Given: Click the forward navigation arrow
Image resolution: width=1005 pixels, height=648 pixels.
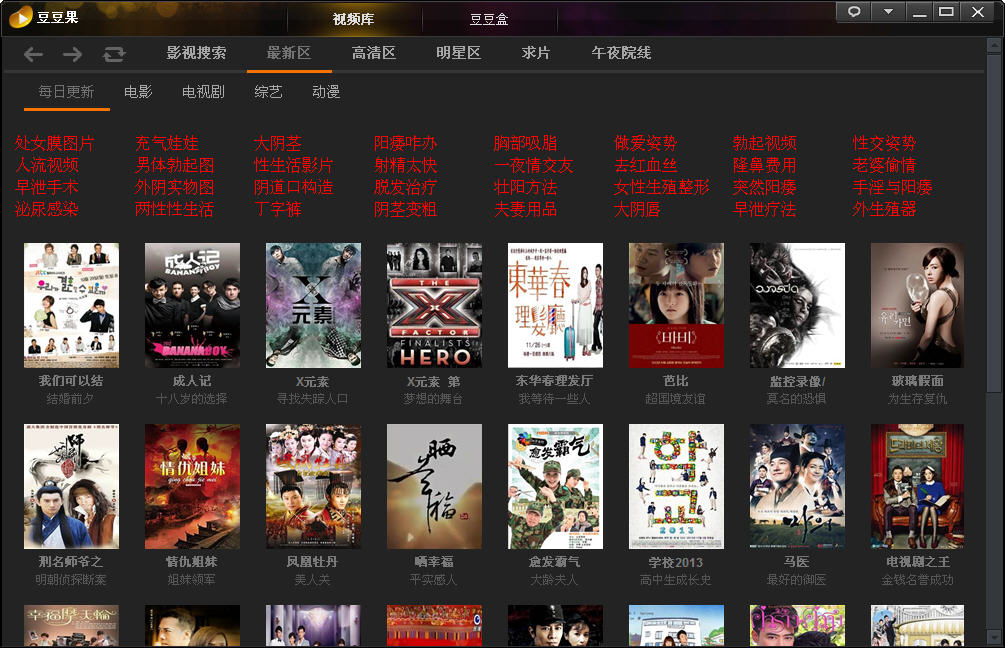Looking at the screenshot, I should click(x=73, y=54).
